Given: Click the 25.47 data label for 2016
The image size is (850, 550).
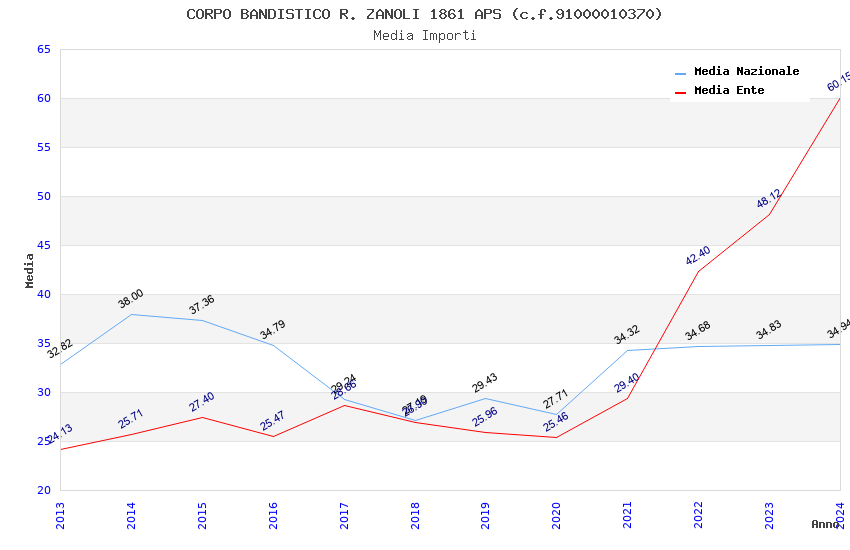Looking at the screenshot, I should pyautogui.click(x=273, y=421).
